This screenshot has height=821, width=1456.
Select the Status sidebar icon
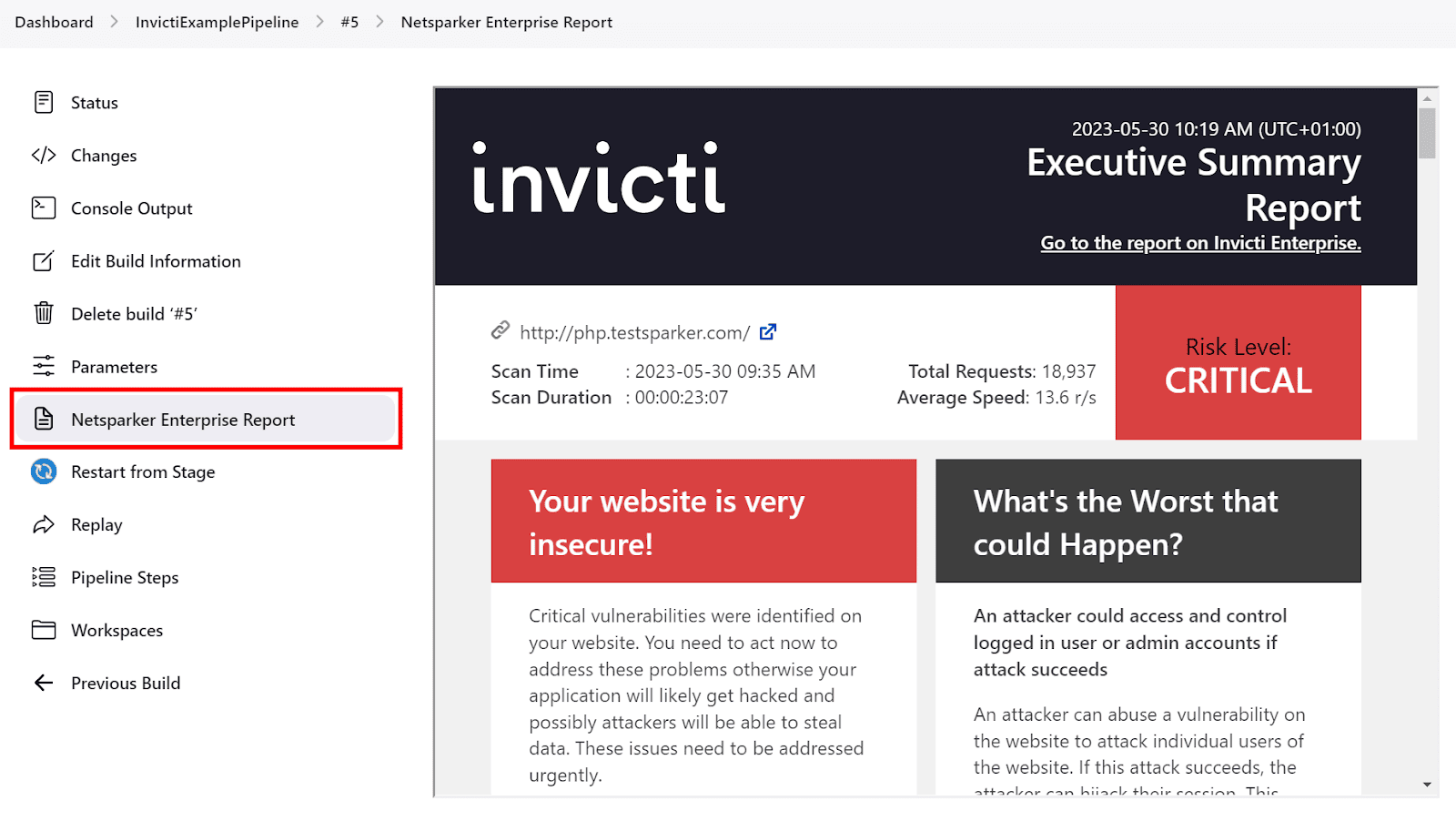(43, 102)
